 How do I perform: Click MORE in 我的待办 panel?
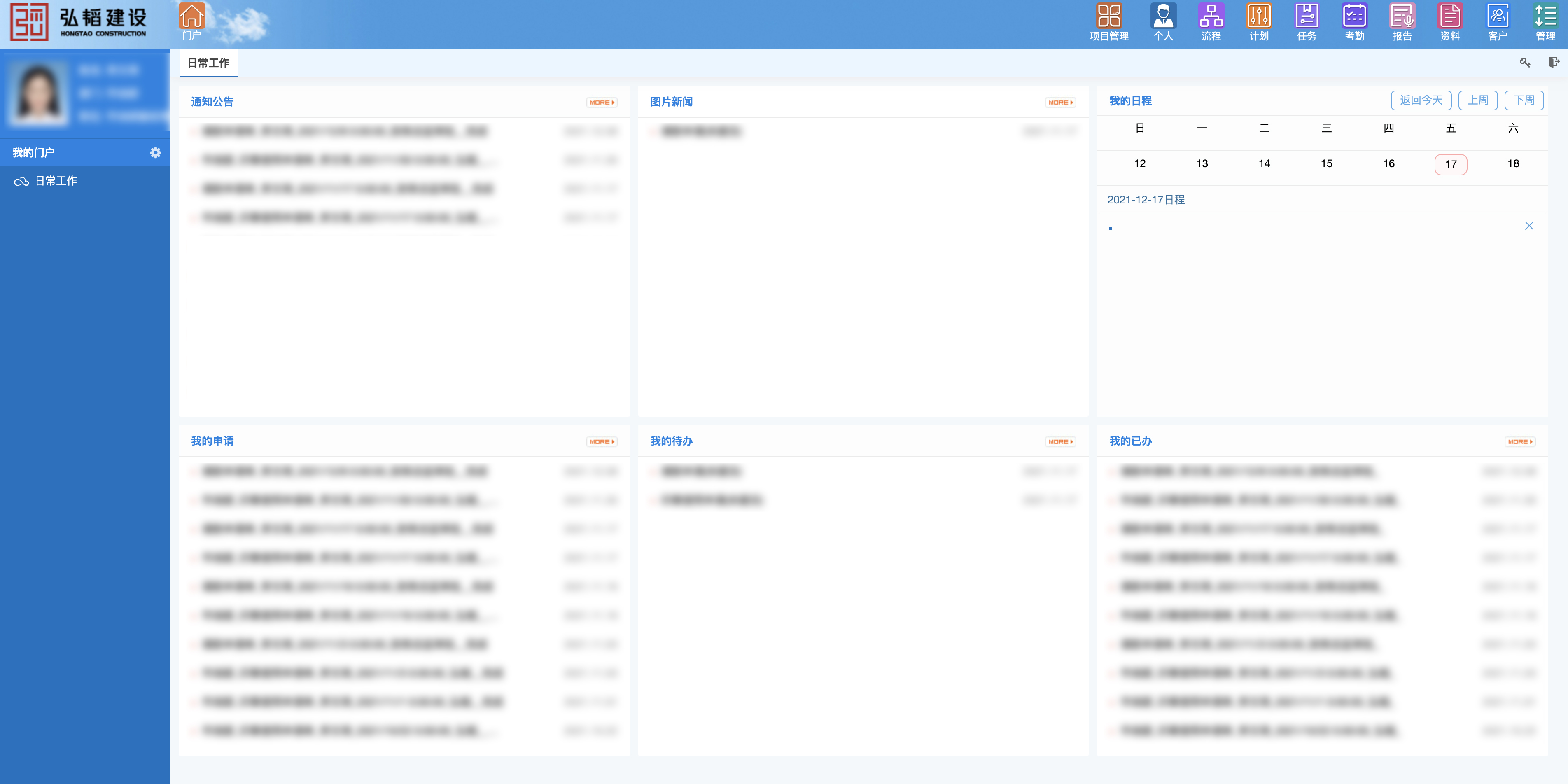click(1060, 441)
